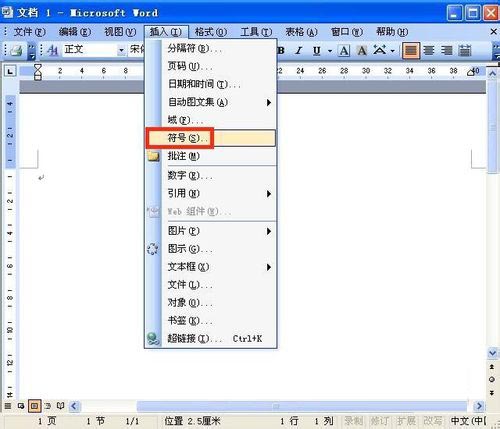Image resolution: width=500 pixels, height=429 pixels.
Task: Toggle align right button
Action: point(447,51)
